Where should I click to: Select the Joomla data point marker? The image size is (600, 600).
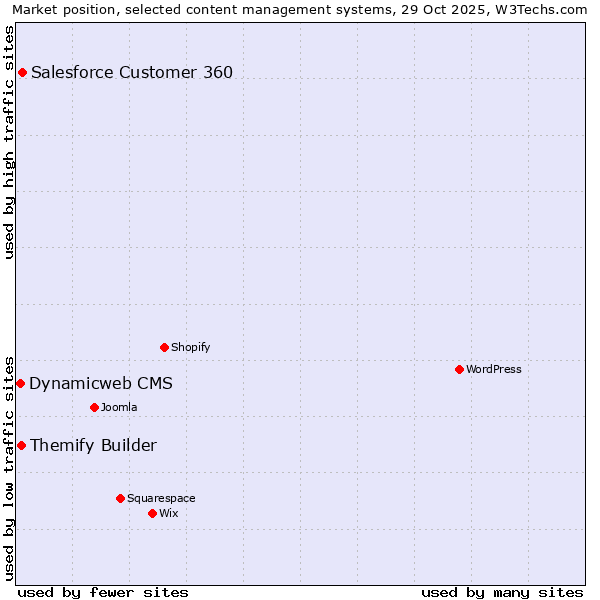coord(94,407)
